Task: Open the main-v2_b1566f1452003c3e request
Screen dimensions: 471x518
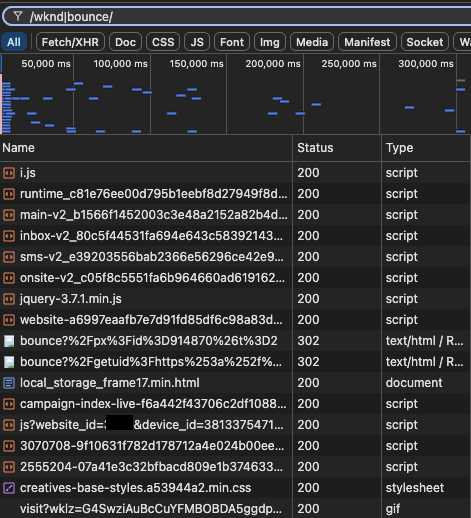Action: tap(235, 215)
